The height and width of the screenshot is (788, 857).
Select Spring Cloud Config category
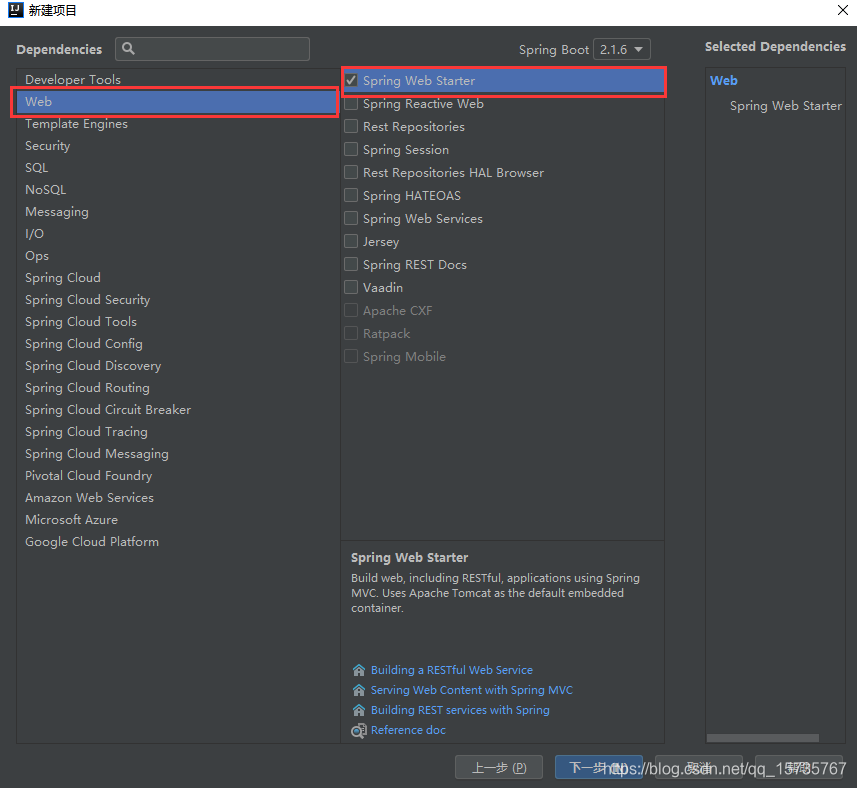point(178,343)
